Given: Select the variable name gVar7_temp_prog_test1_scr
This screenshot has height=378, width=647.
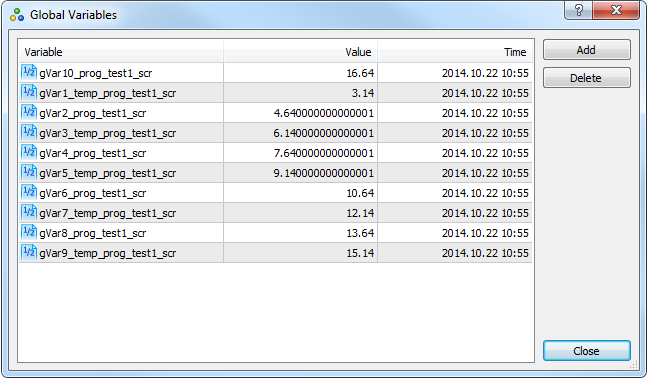Looking at the screenshot, I should pos(108,213).
